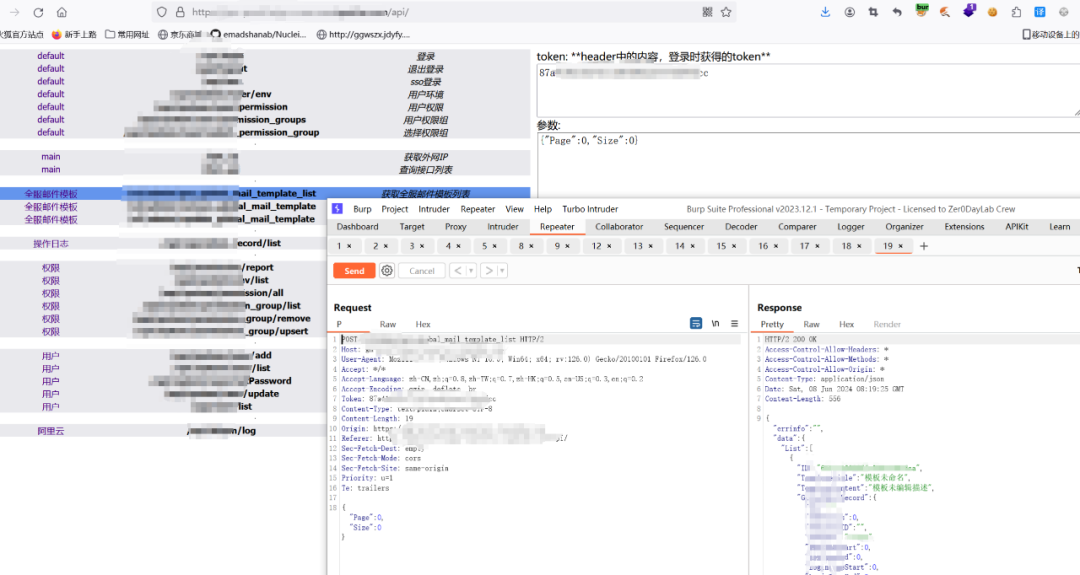Click the 获取外网IP API row
This screenshot has height=575, width=1080.
pos(265,157)
